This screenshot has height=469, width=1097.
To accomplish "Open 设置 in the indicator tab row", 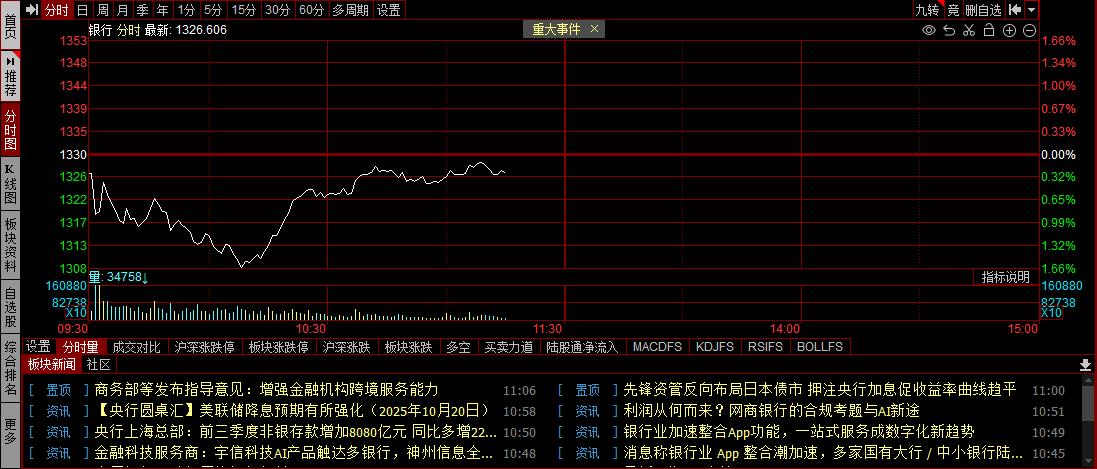I will [38, 346].
